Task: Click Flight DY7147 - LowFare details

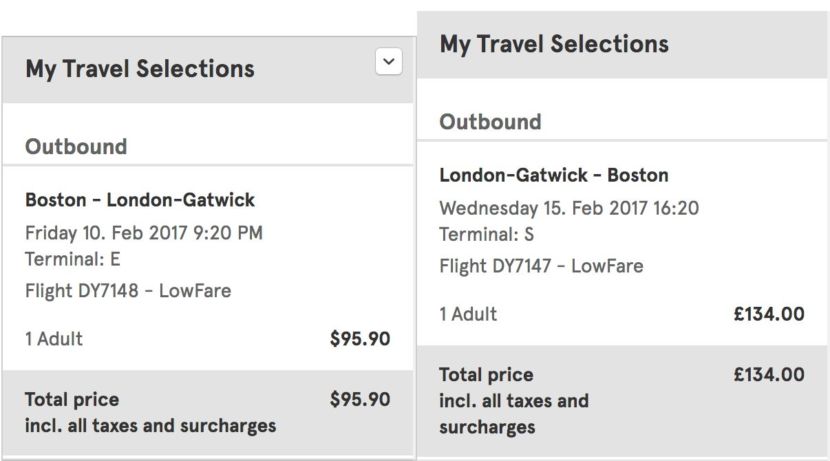Action: click(x=541, y=267)
